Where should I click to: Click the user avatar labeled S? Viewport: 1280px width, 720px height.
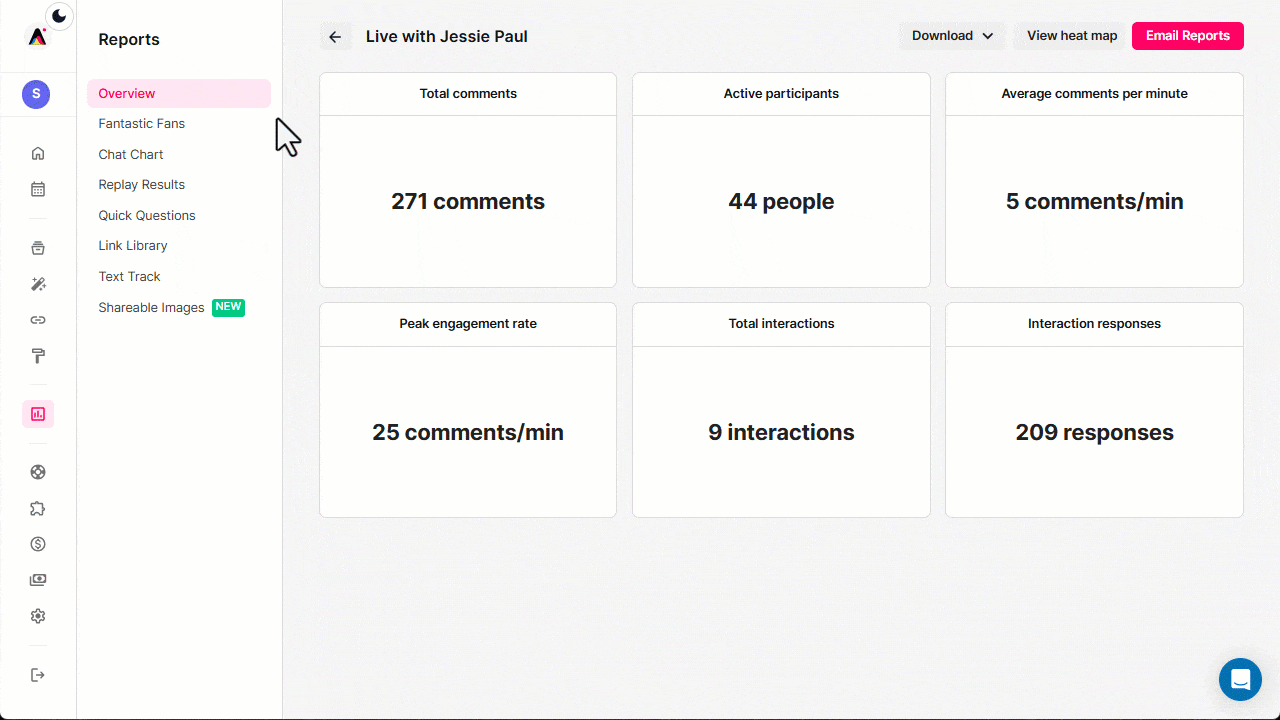pyautogui.click(x=36, y=94)
